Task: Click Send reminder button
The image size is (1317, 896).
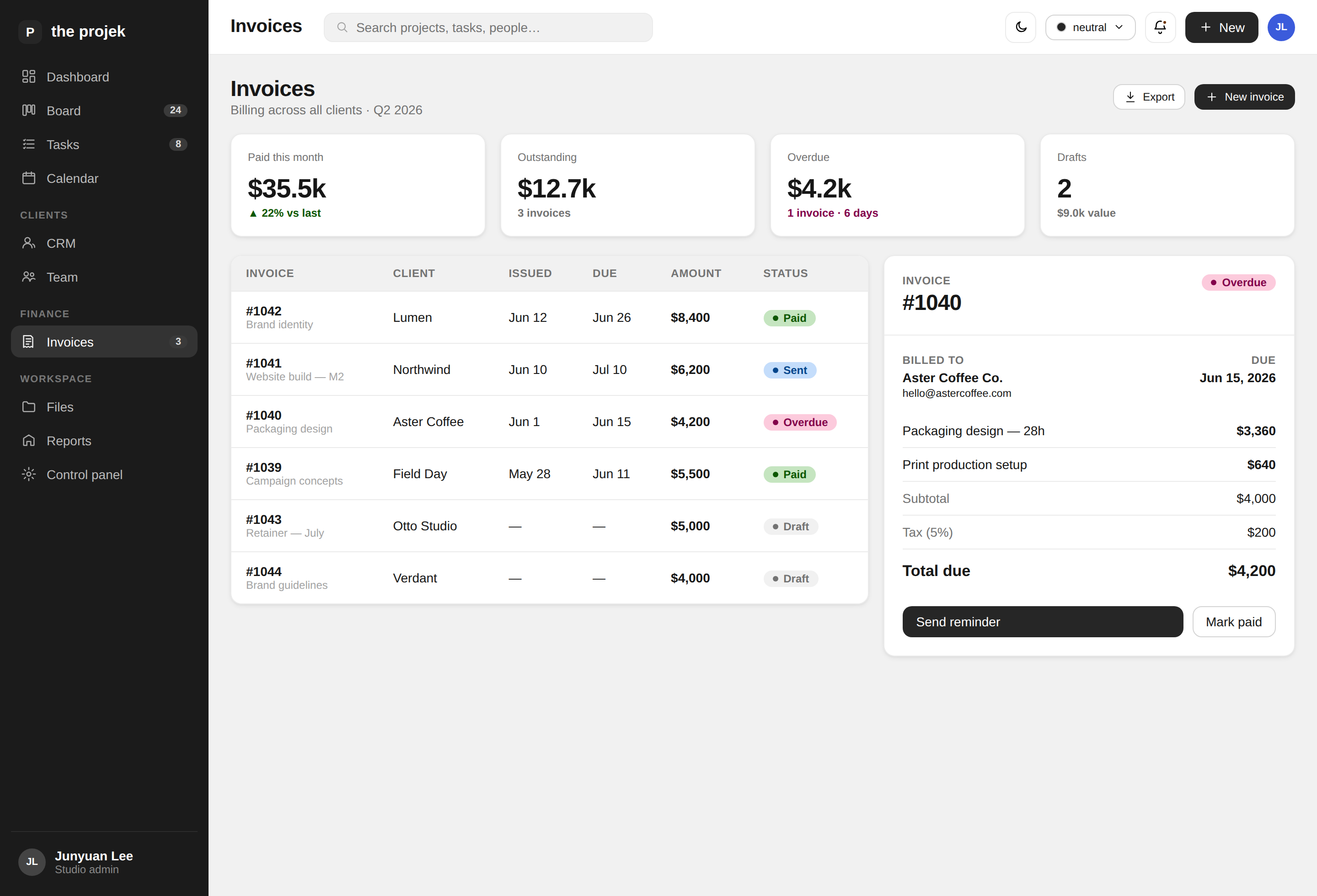Action: pos(1042,621)
